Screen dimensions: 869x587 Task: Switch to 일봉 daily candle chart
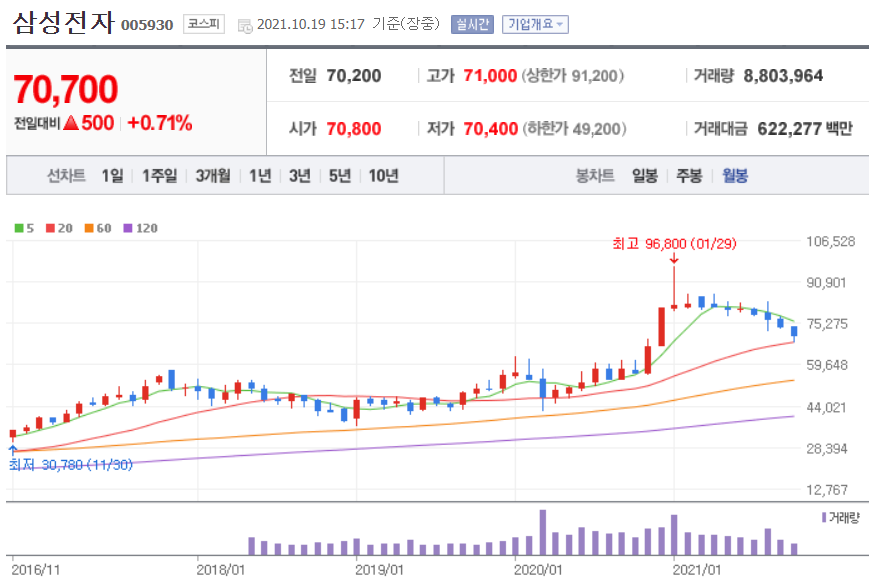pos(645,176)
